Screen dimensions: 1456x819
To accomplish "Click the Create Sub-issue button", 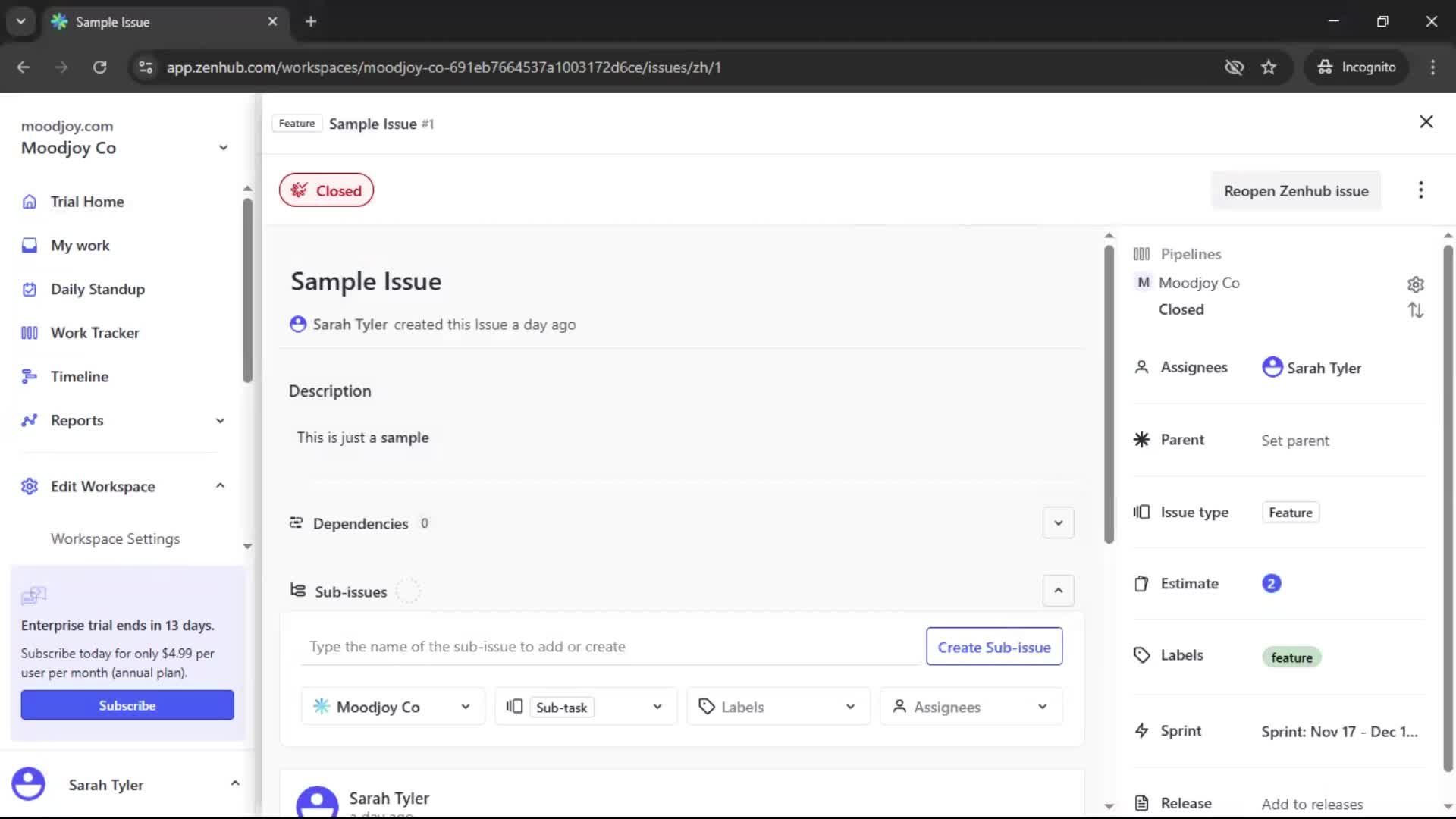I will click(994, 646).
